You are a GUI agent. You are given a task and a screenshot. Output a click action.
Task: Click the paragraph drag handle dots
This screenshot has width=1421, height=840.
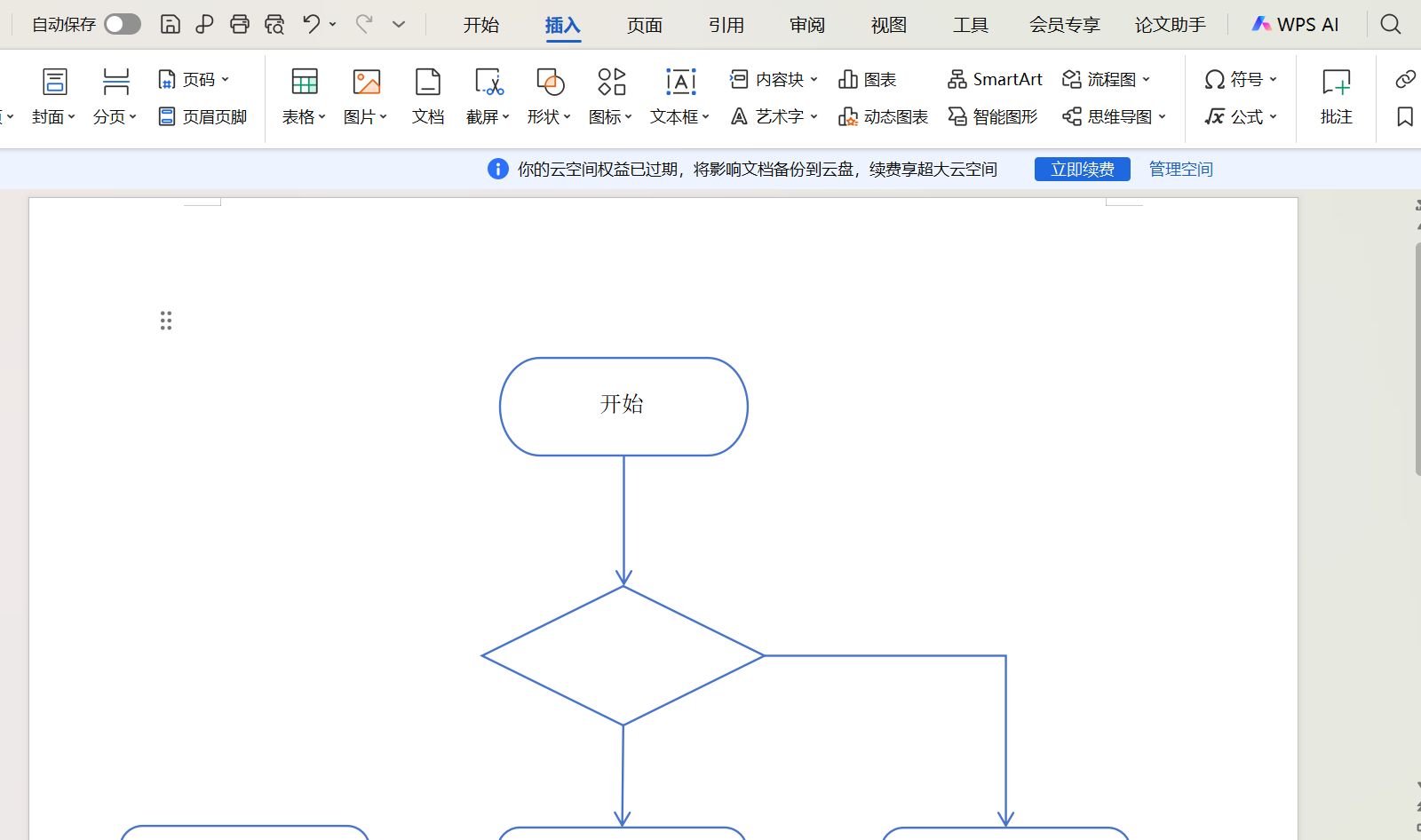tap(166, 321)
